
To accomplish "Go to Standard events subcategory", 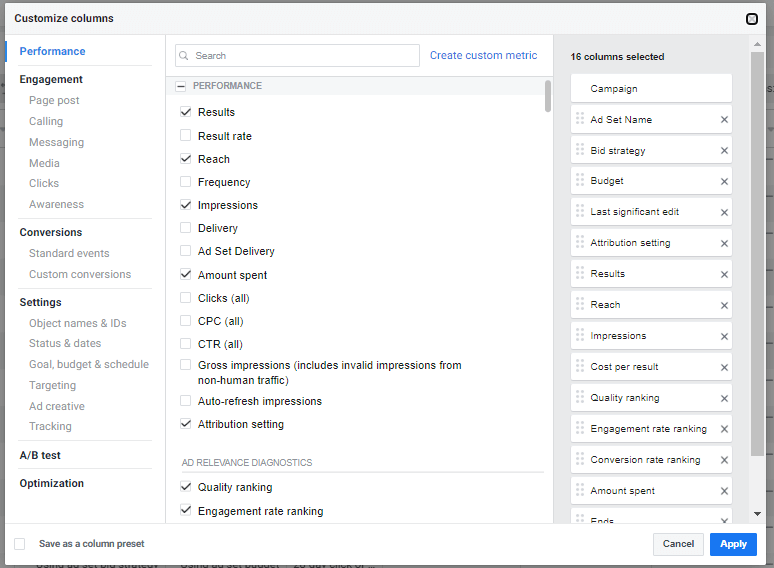I will (x=69, y=253).
